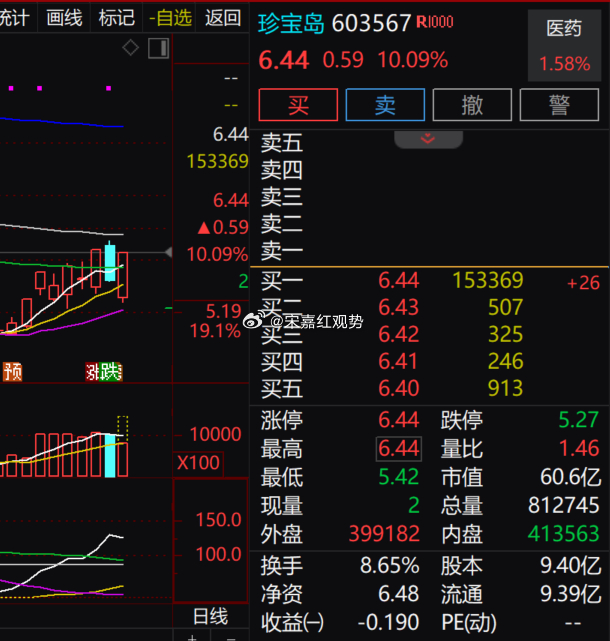This screenshot has width=610, height=641.
Task: Click the 涨停 limit-up price 6.44
Action: [x=399, y=420]
